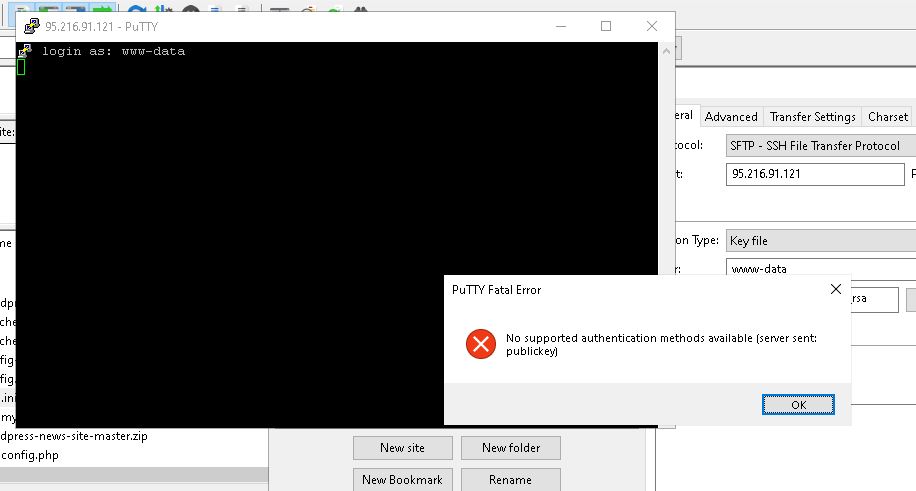This screenshot has height=491, width=916.
Task: Close the PuTTY terminal window
Action: (651, 26)
